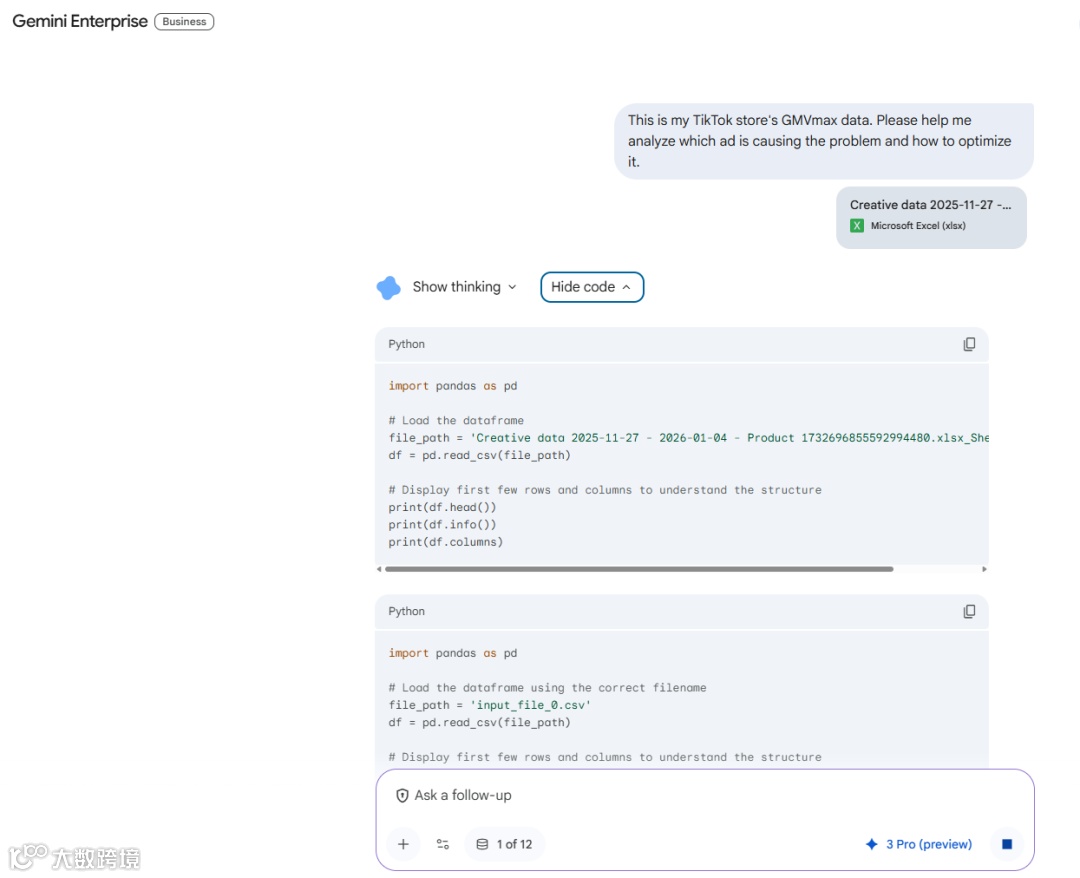Viewport: 1080px width, 878px height.
Task: Click the green Excel file icon
Action: pyautogui.click(x=857, y=226)
